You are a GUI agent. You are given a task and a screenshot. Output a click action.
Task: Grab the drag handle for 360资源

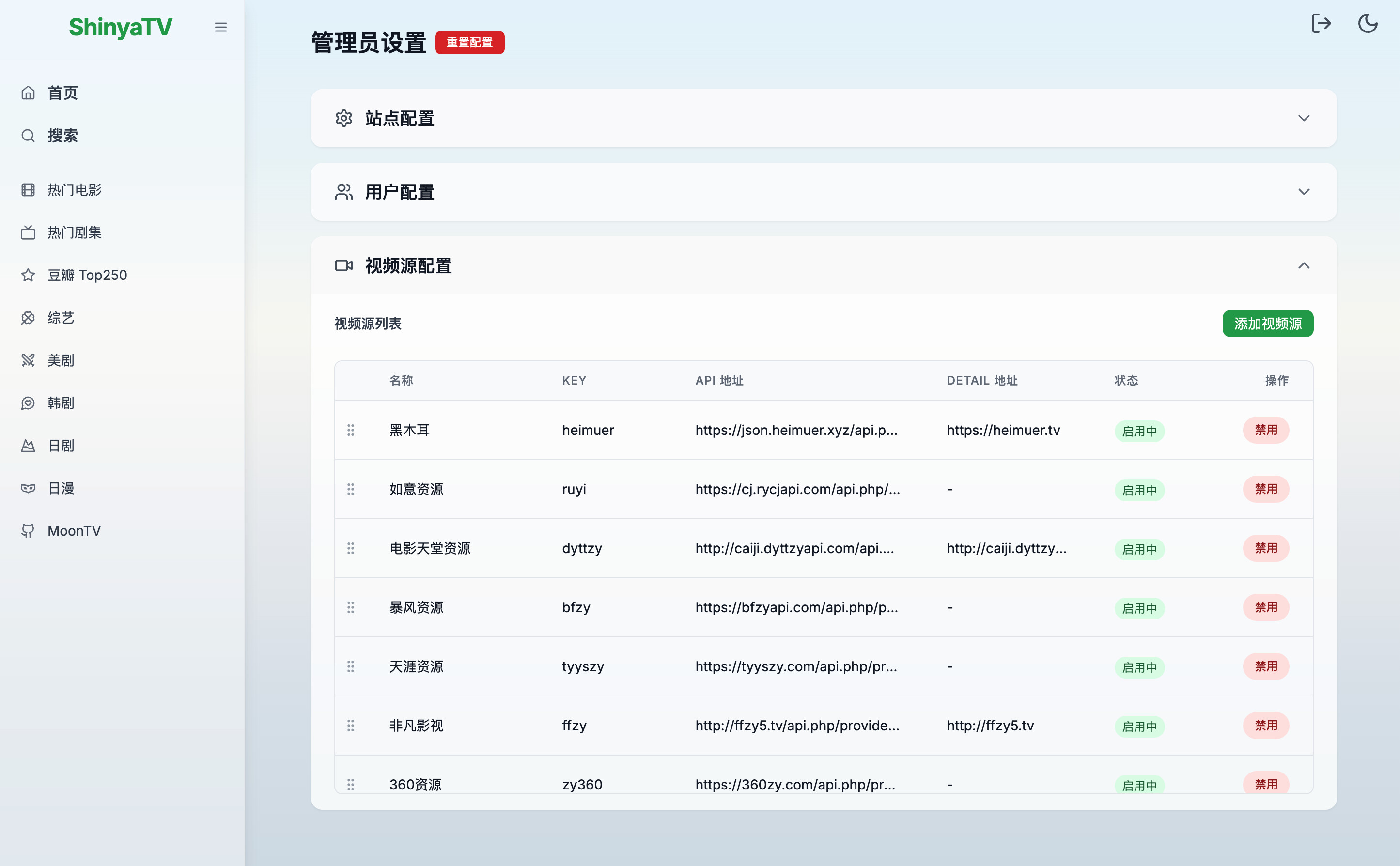pyautogui.click(x=351, y=785)
